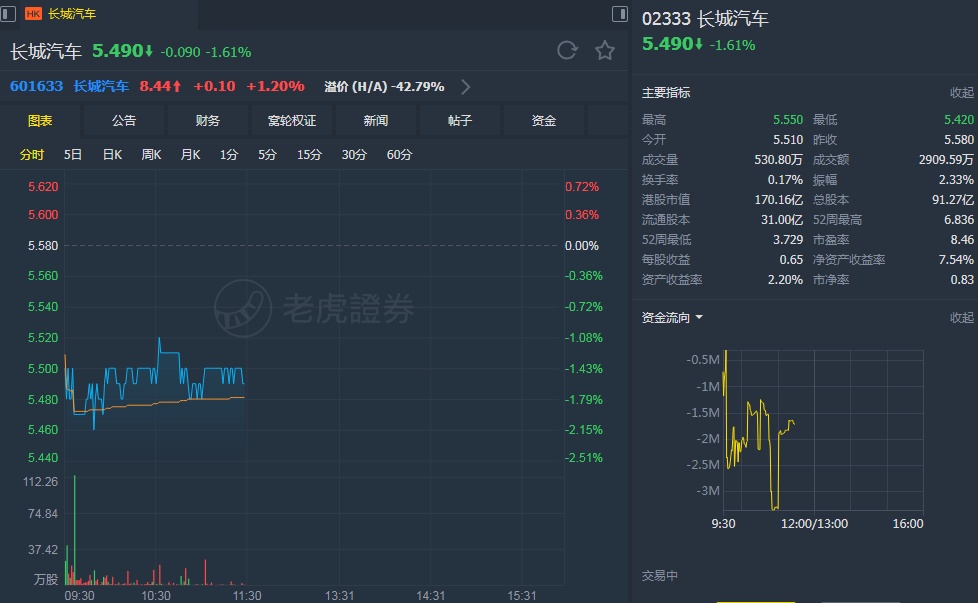Open the 财务 tab

[x=208, y=121]
